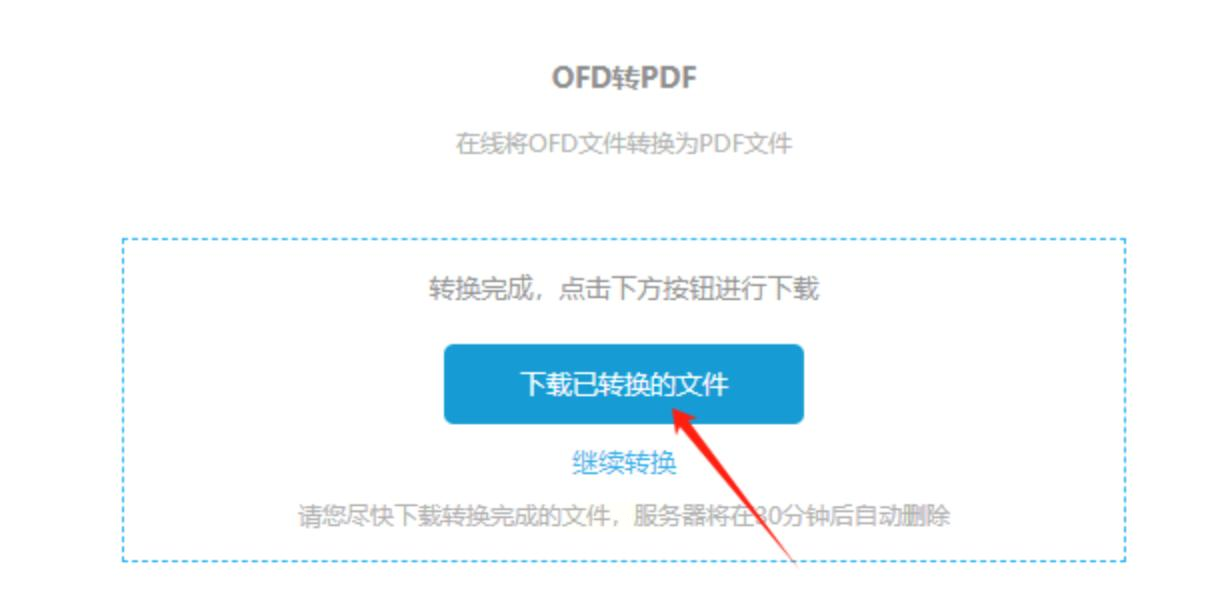1230x600 pixels.
Task: Click the 下载已转换的文件 download button
Action: pos(623,384)
